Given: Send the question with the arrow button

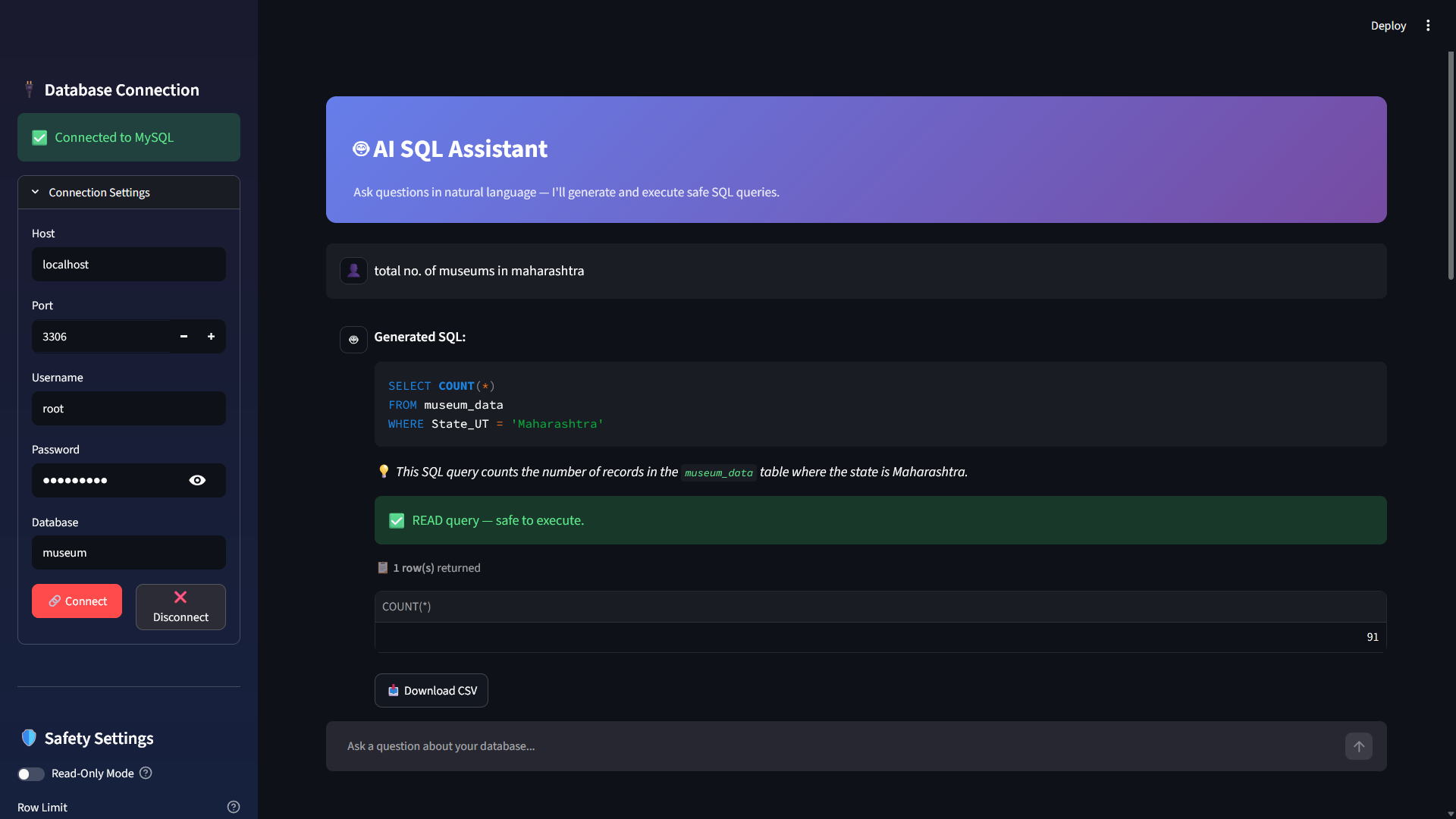Looking at the screenshot, I should [x=1359, y=746].
